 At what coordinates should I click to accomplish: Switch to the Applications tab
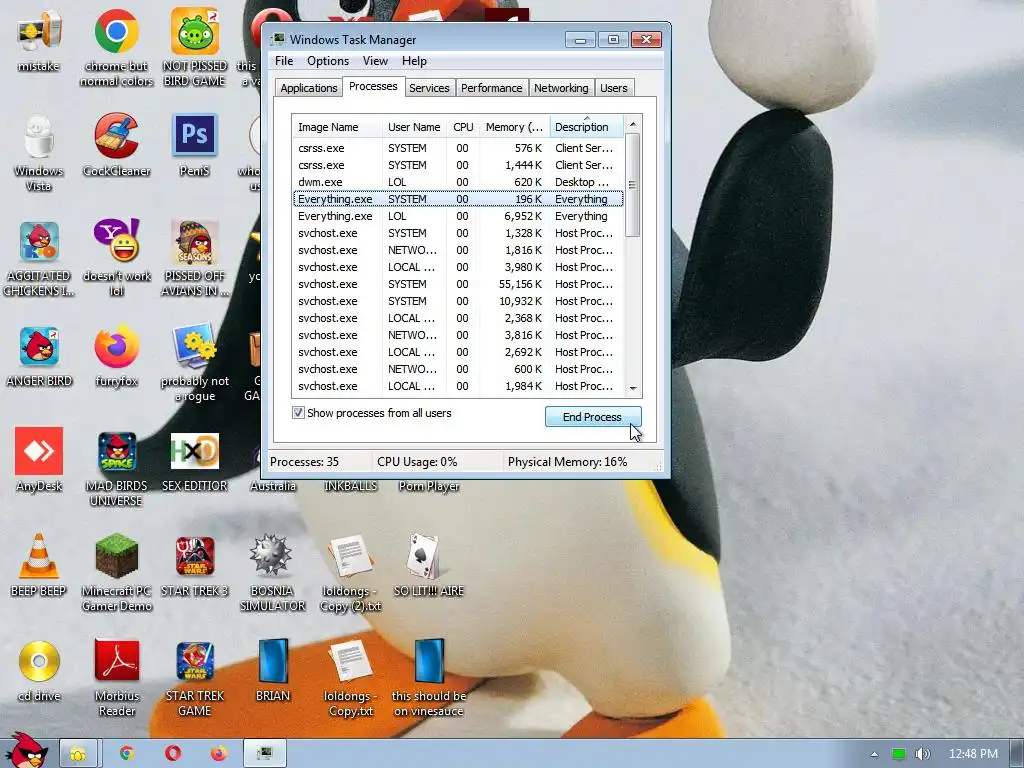(308, 88)
